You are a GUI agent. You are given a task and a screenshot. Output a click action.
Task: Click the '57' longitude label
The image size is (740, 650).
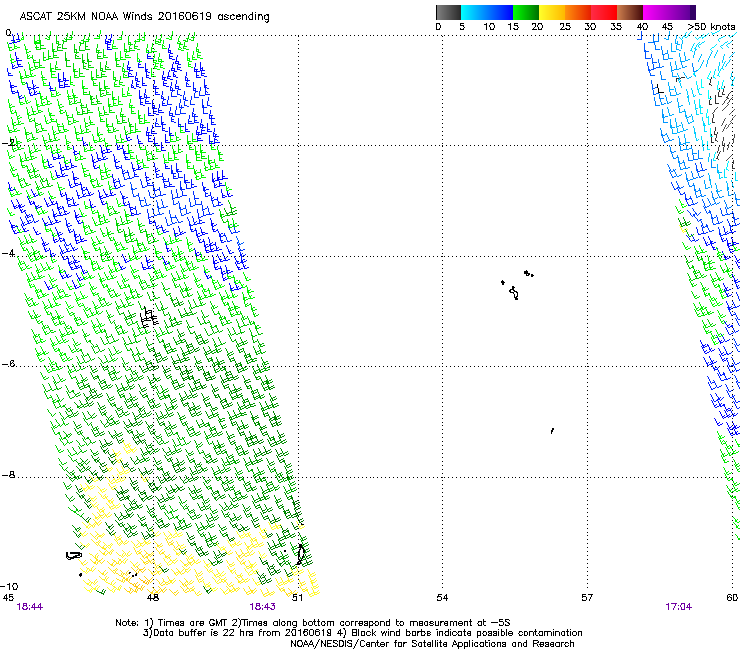pos(587,598)
